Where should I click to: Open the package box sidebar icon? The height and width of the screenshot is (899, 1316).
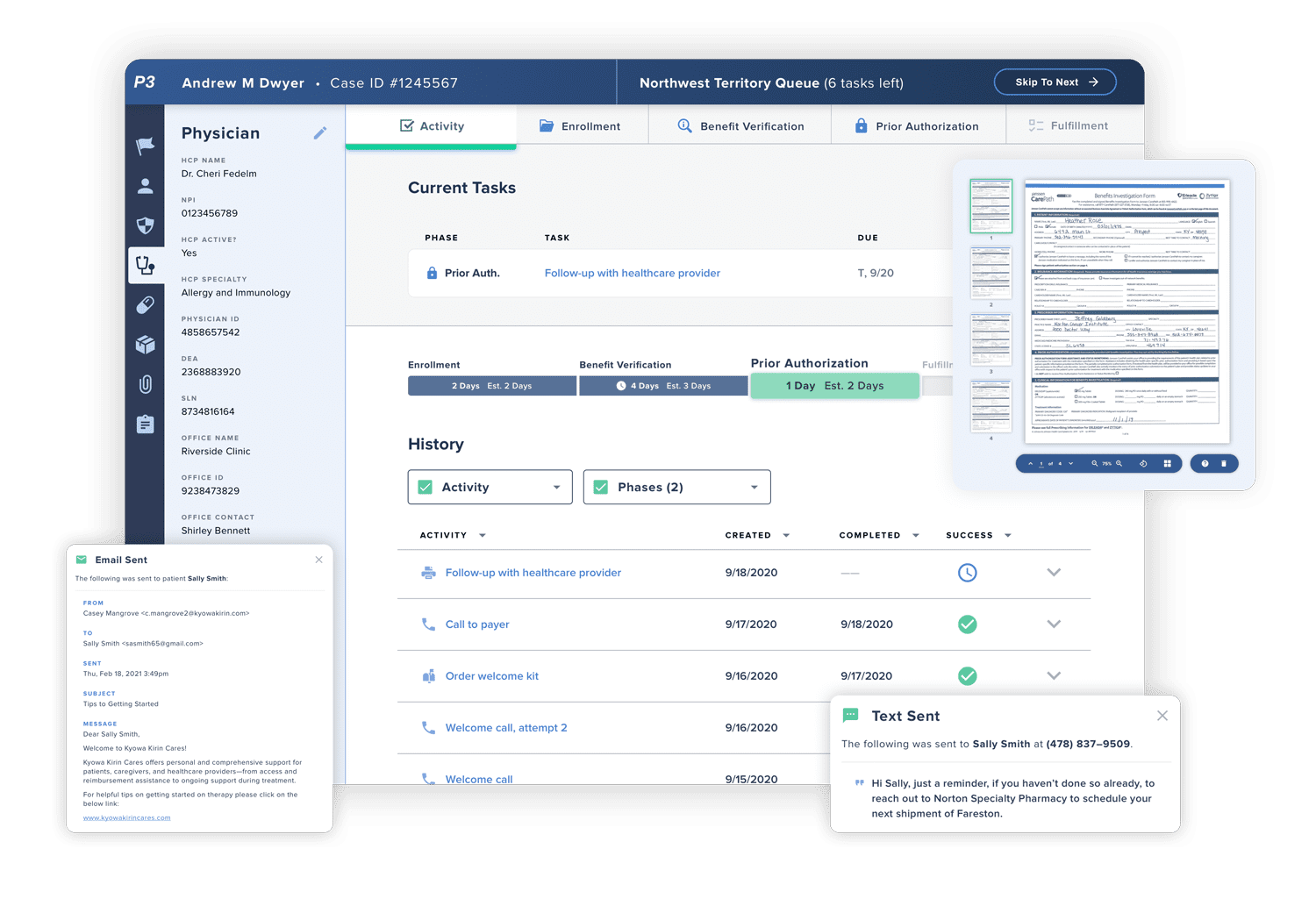click(146, 345)
